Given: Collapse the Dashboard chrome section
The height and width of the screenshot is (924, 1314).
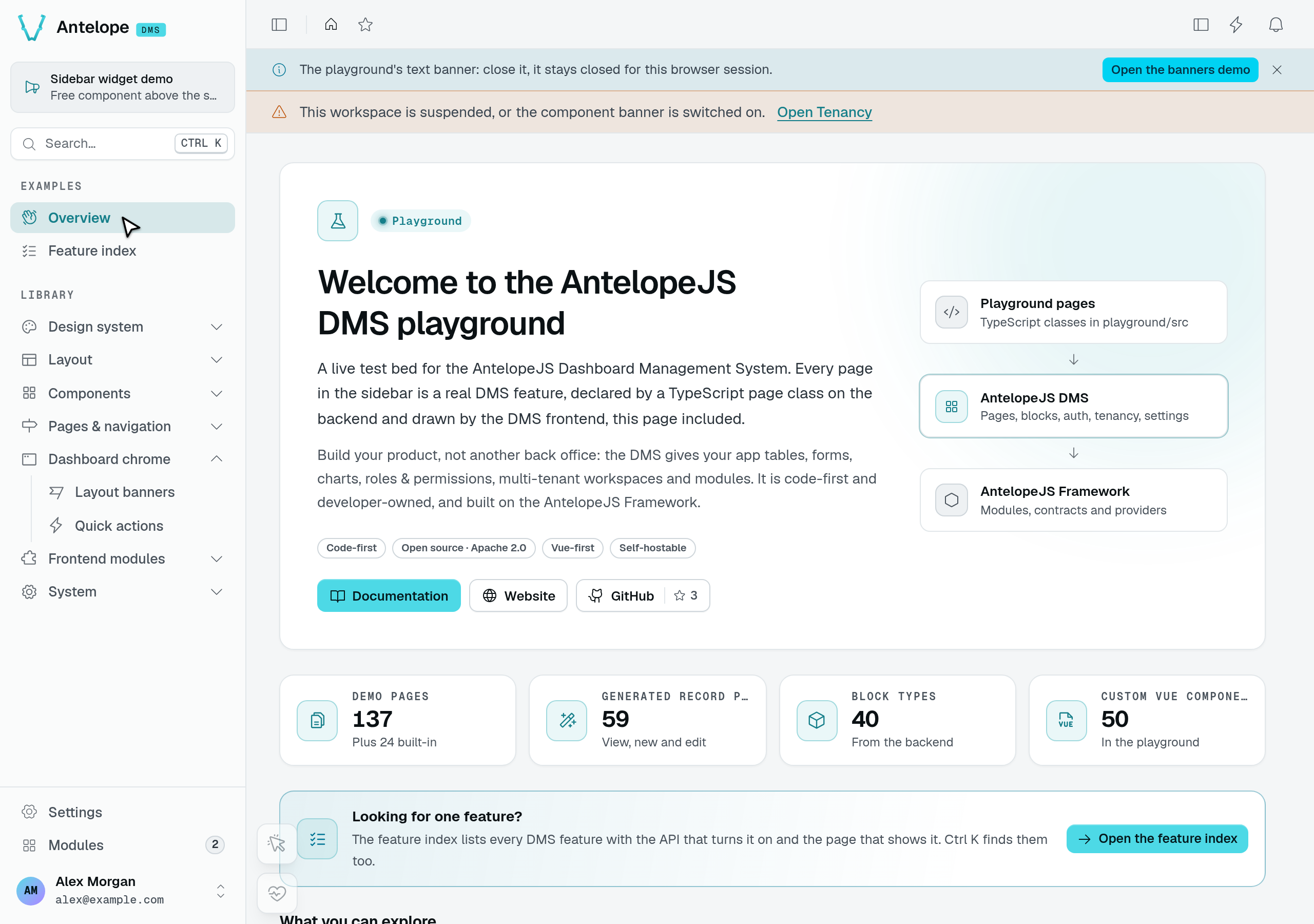Looking at the screenshot, I should pyautogui.click(x=123, y=459).
